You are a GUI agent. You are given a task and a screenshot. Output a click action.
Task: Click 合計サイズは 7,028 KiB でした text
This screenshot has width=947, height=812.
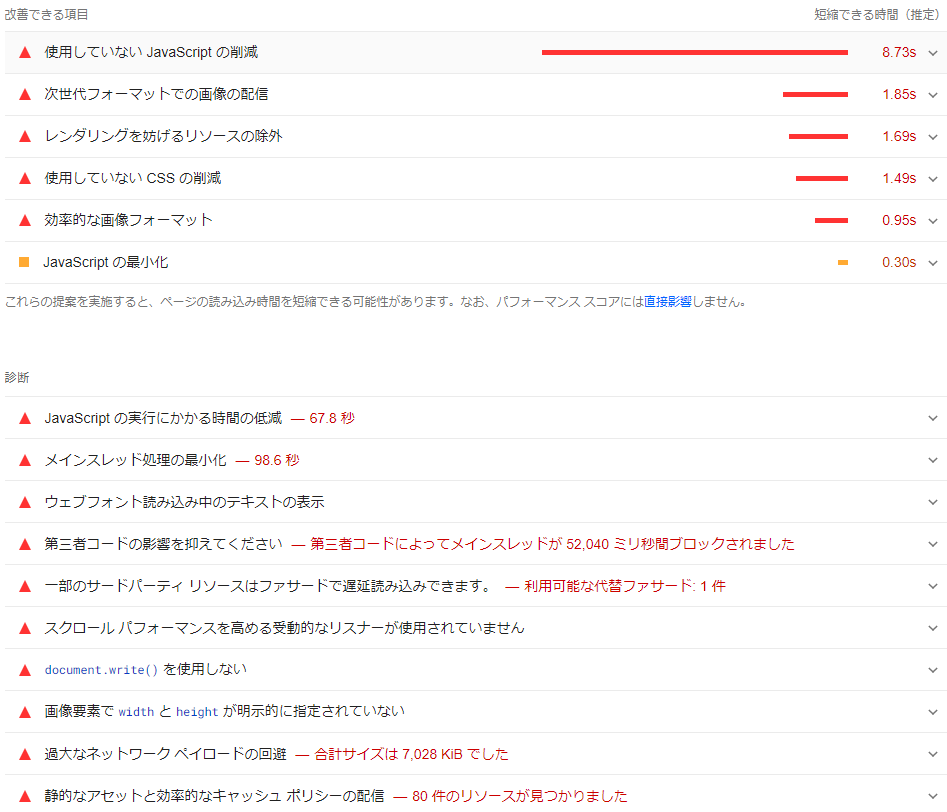coord(411,754)
